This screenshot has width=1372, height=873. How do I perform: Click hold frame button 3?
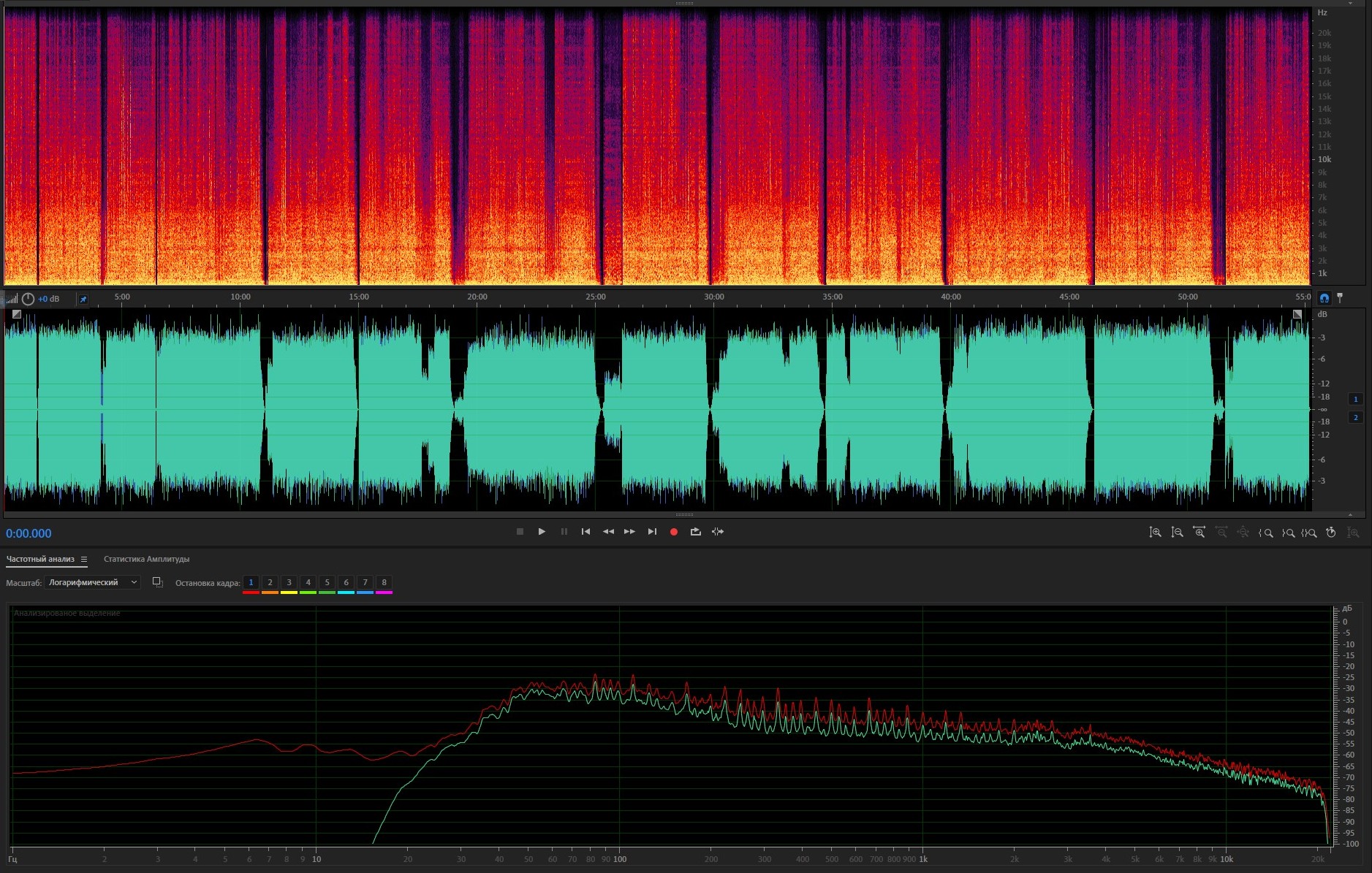(289, 582)
